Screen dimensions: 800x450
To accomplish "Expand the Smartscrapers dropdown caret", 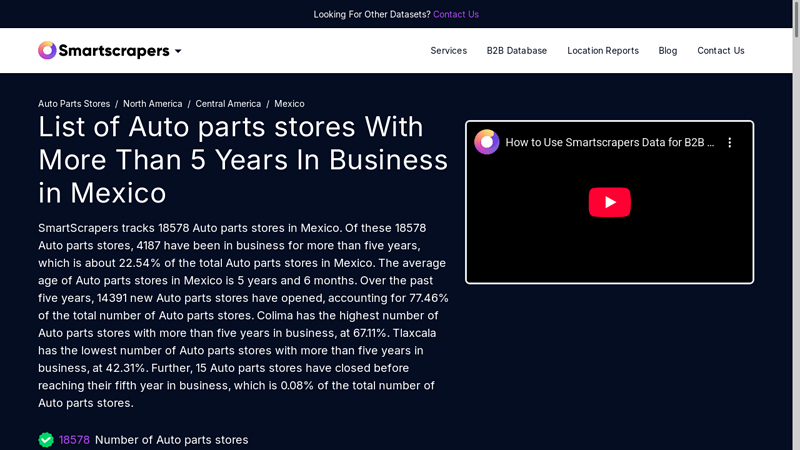I will click(178, 51).
